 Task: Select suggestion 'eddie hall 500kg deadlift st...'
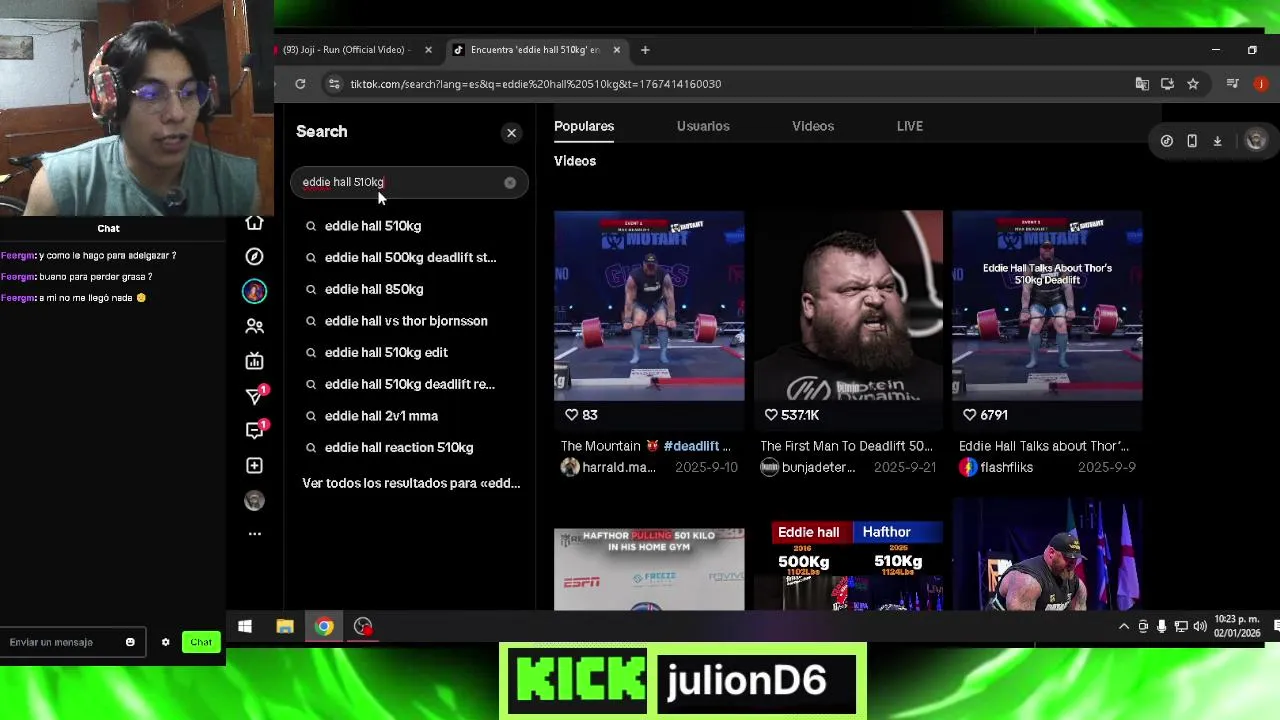[x=410, y=257]
